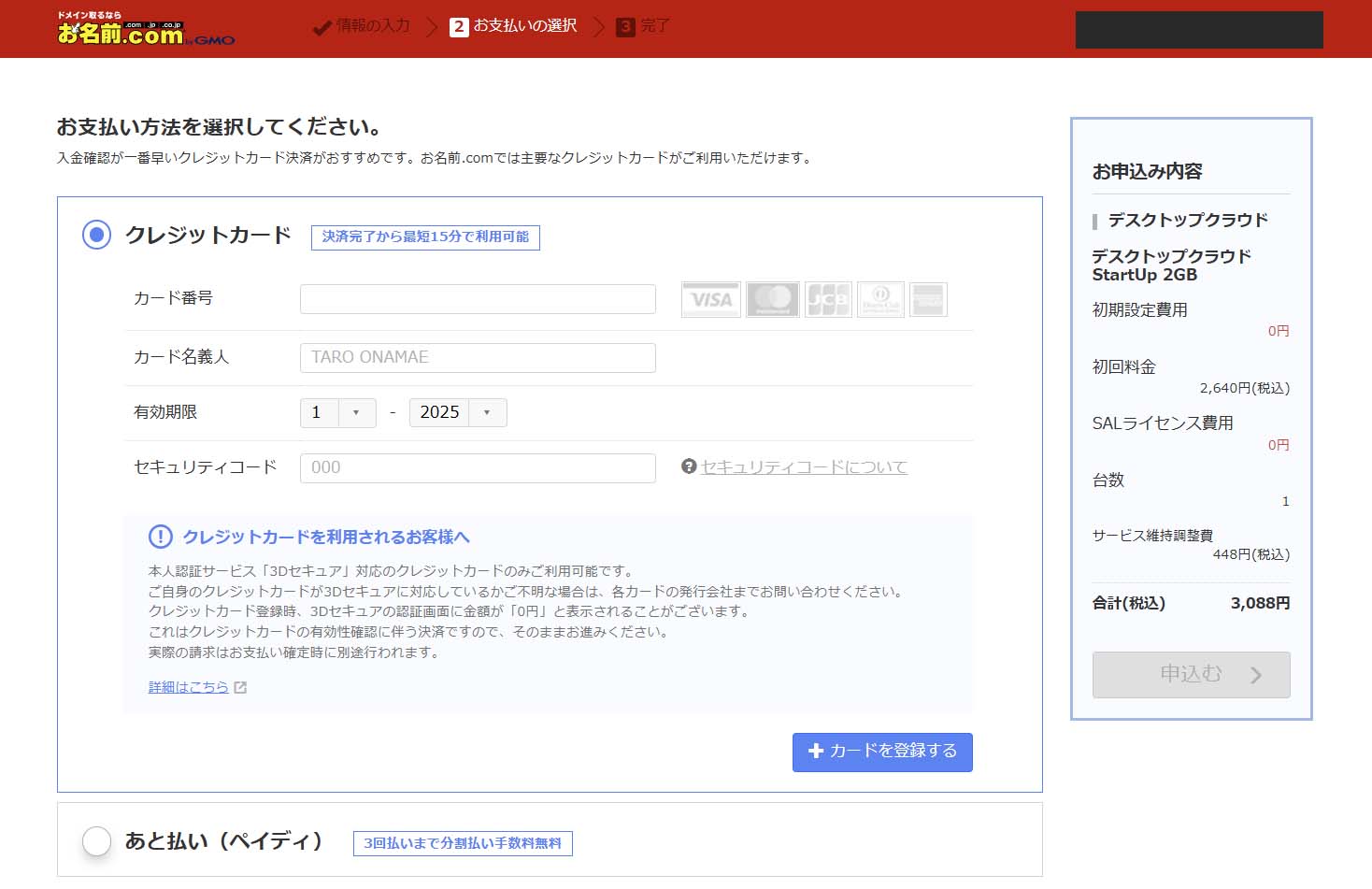Click the クレジットカードを利用されるお客様へ heading

pos(326,537)
